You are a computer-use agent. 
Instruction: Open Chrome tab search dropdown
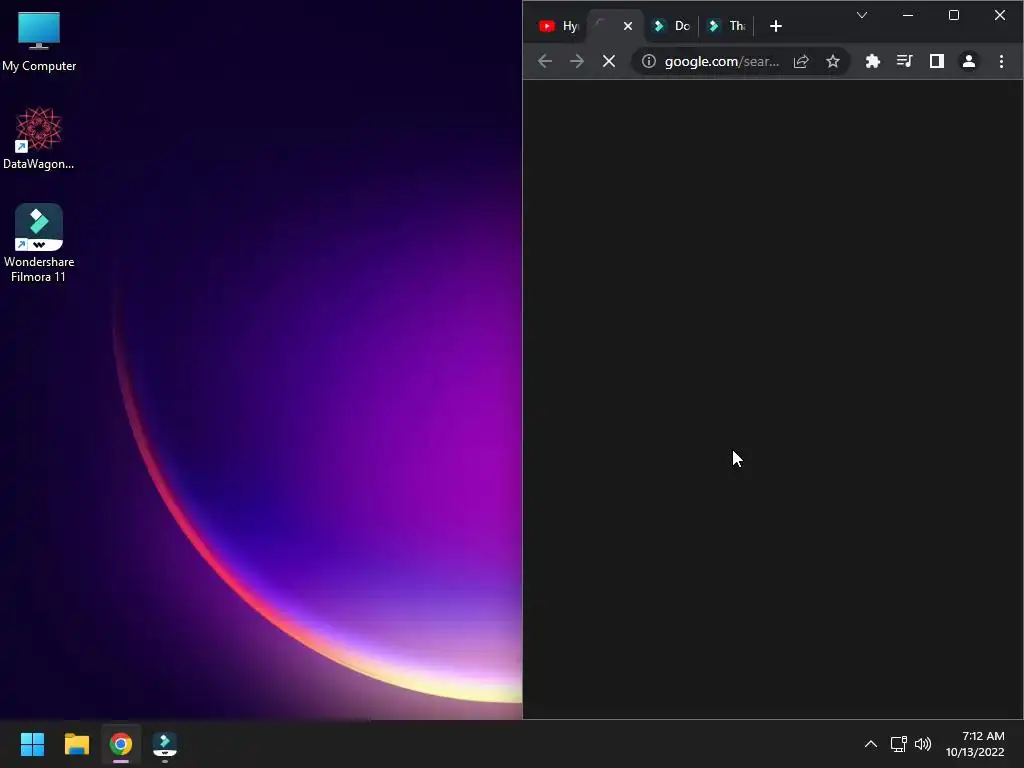862,15
